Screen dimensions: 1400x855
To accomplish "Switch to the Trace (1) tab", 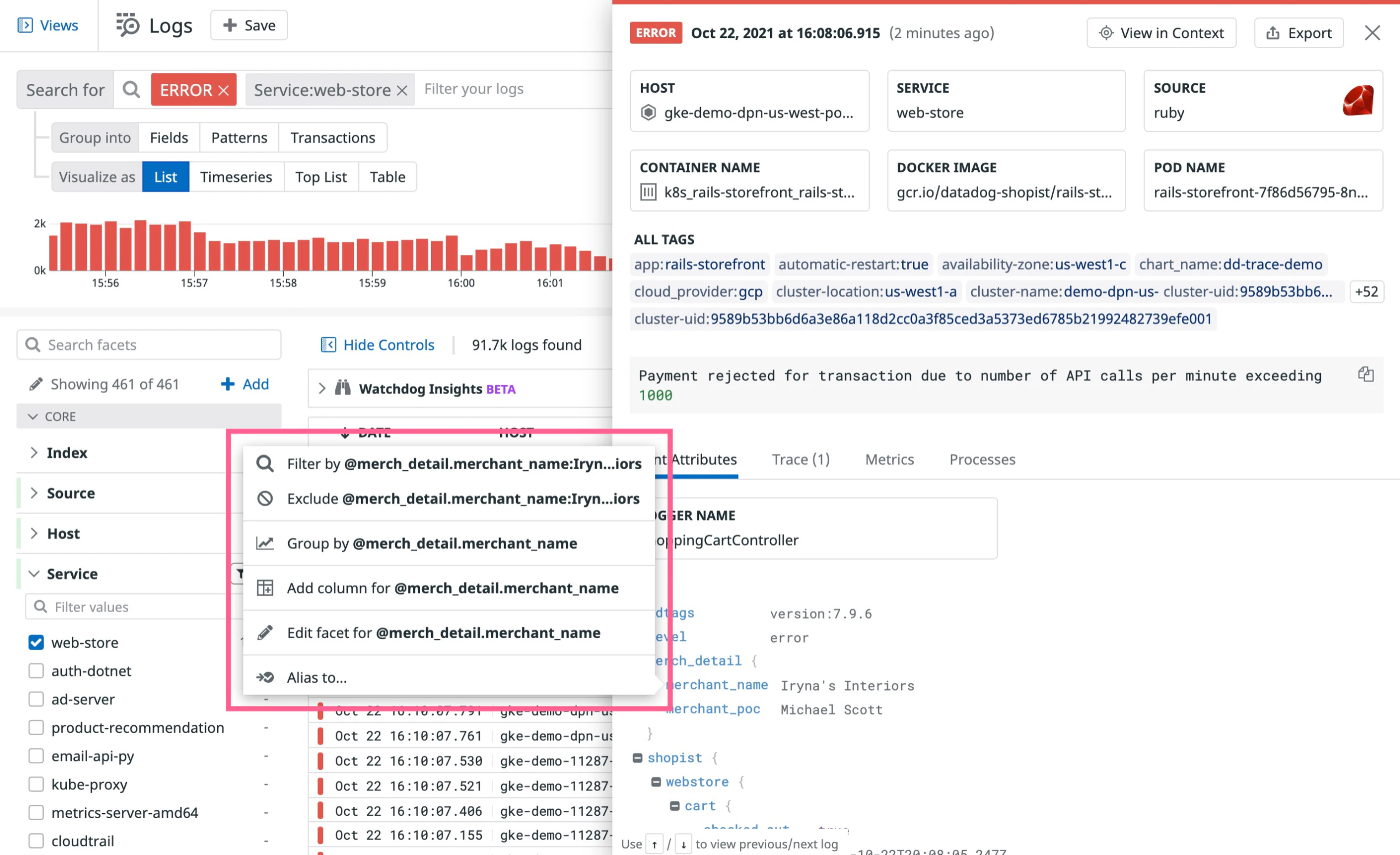I will tap(800, 460).
